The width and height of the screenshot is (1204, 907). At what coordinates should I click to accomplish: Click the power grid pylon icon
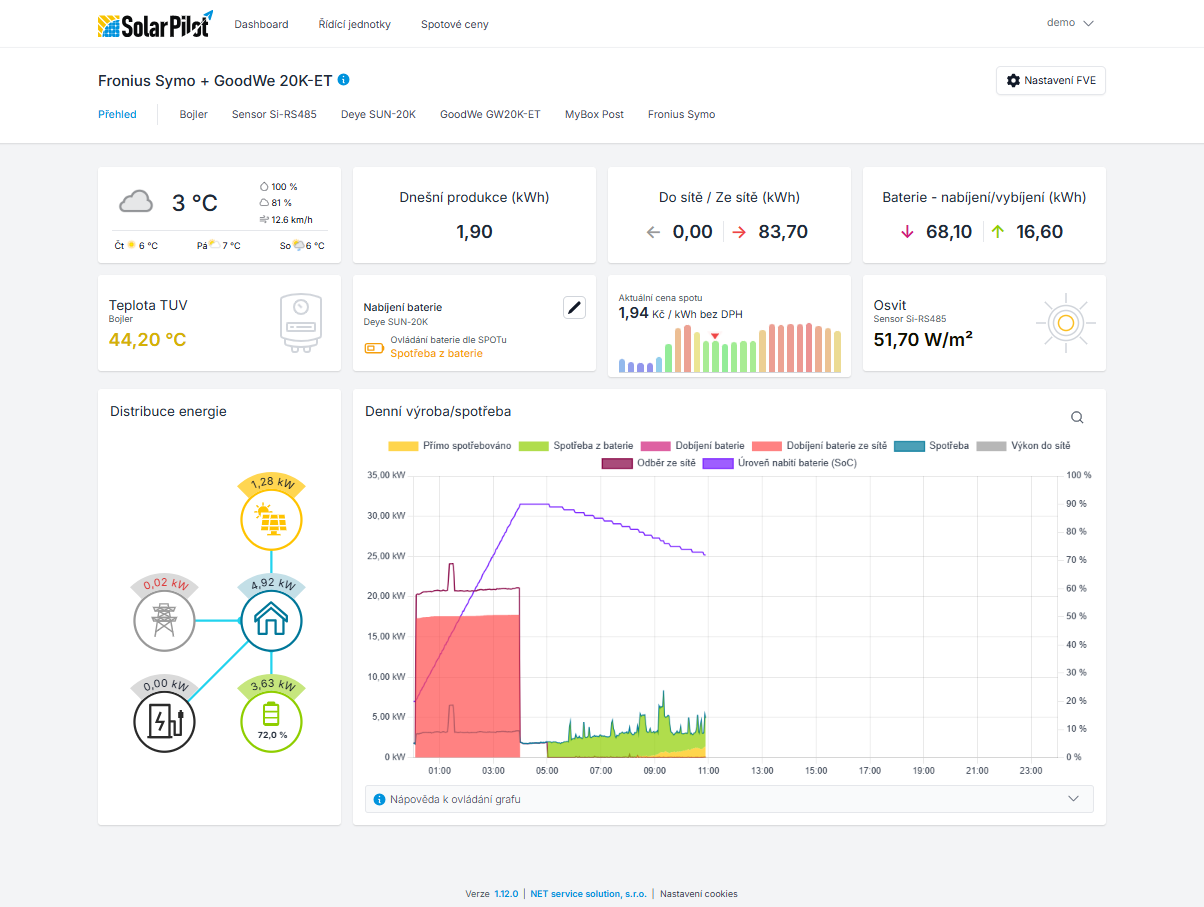(x=164, y=621)
